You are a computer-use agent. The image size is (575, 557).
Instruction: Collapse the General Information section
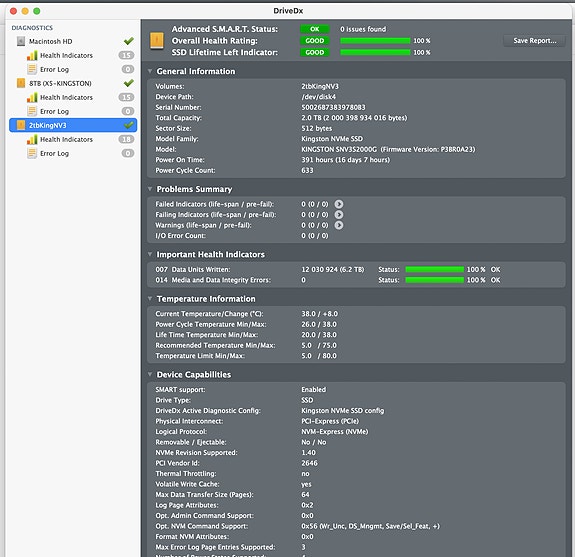[150, 71]
